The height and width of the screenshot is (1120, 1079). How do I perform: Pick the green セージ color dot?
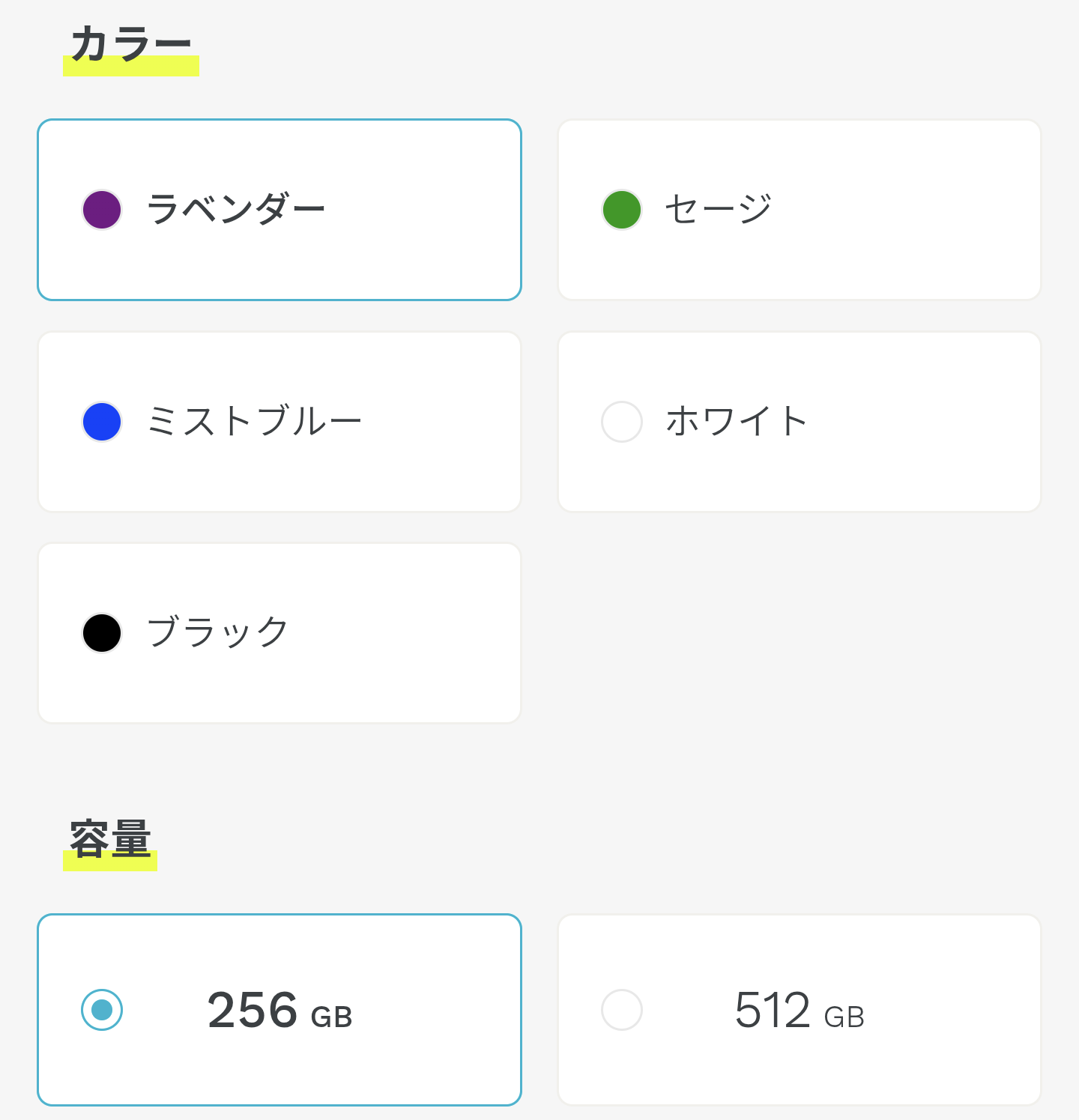click(x=622, y=210)
